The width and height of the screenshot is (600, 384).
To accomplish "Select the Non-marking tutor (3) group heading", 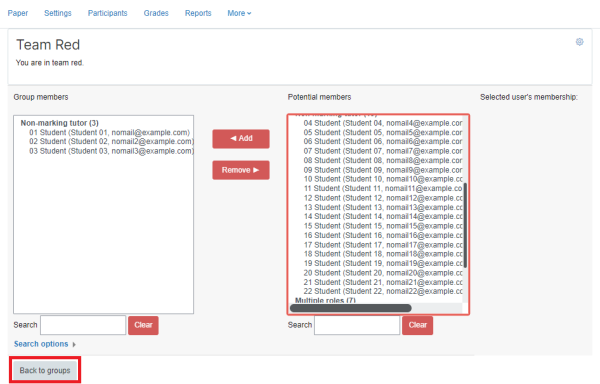I will (60, 123).
